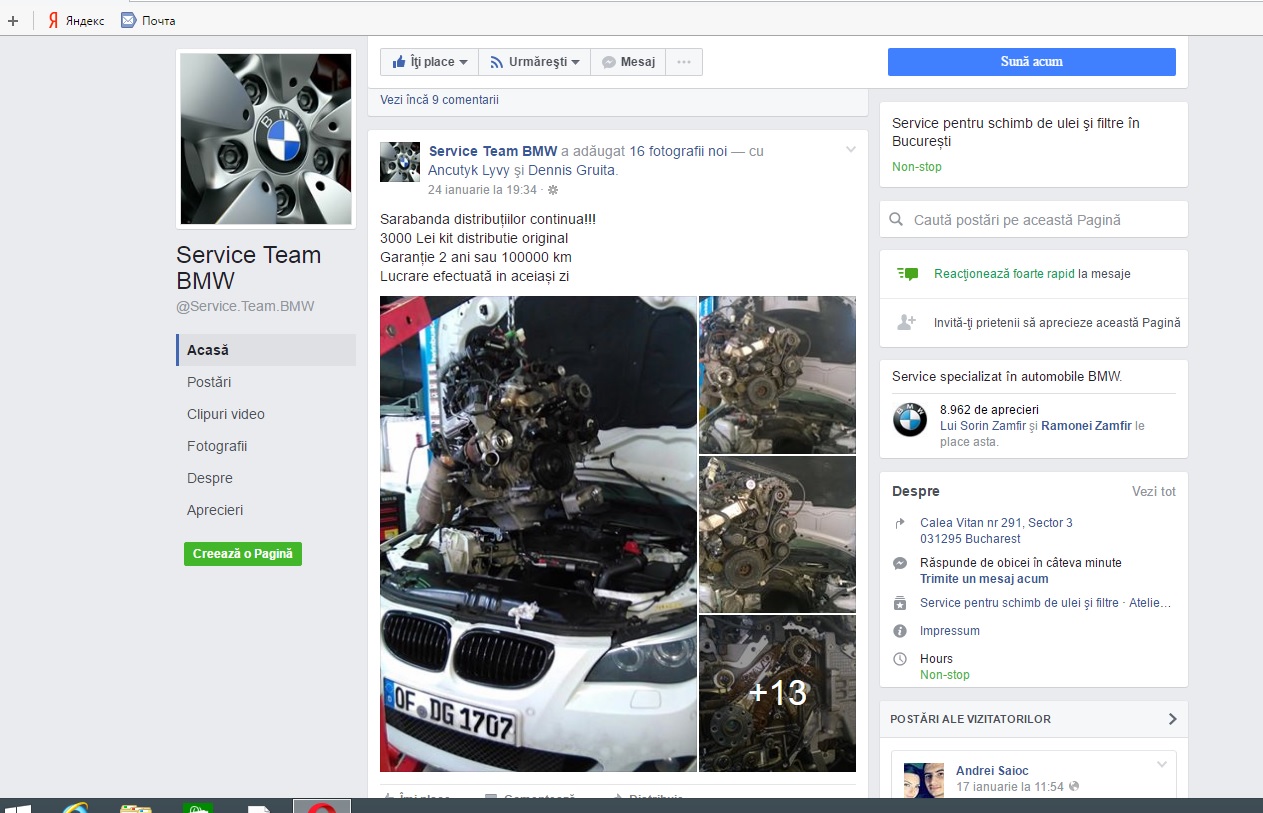
Task: Click the Caută postări search field
Action: [x=1040, y=220]
